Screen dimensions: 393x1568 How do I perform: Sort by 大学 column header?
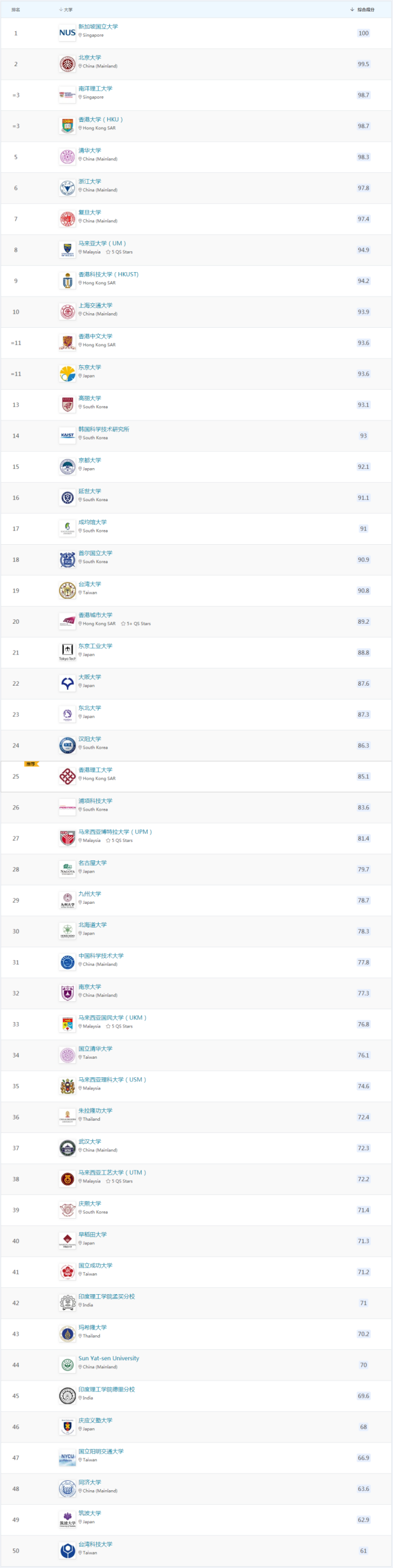pos(66,10)
